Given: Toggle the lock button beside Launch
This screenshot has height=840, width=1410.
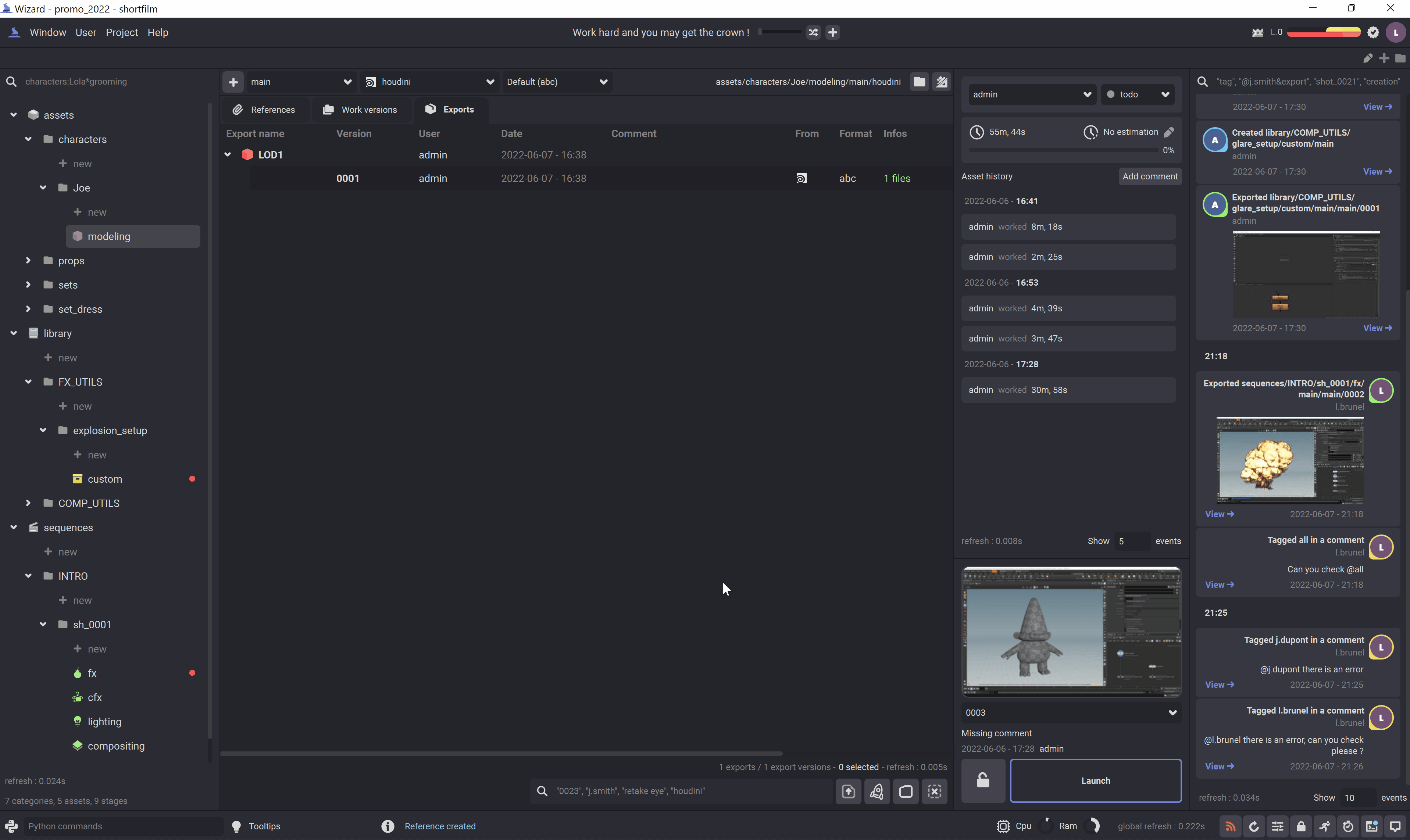Looking at the screenshot, I should [x=983, y=780].
